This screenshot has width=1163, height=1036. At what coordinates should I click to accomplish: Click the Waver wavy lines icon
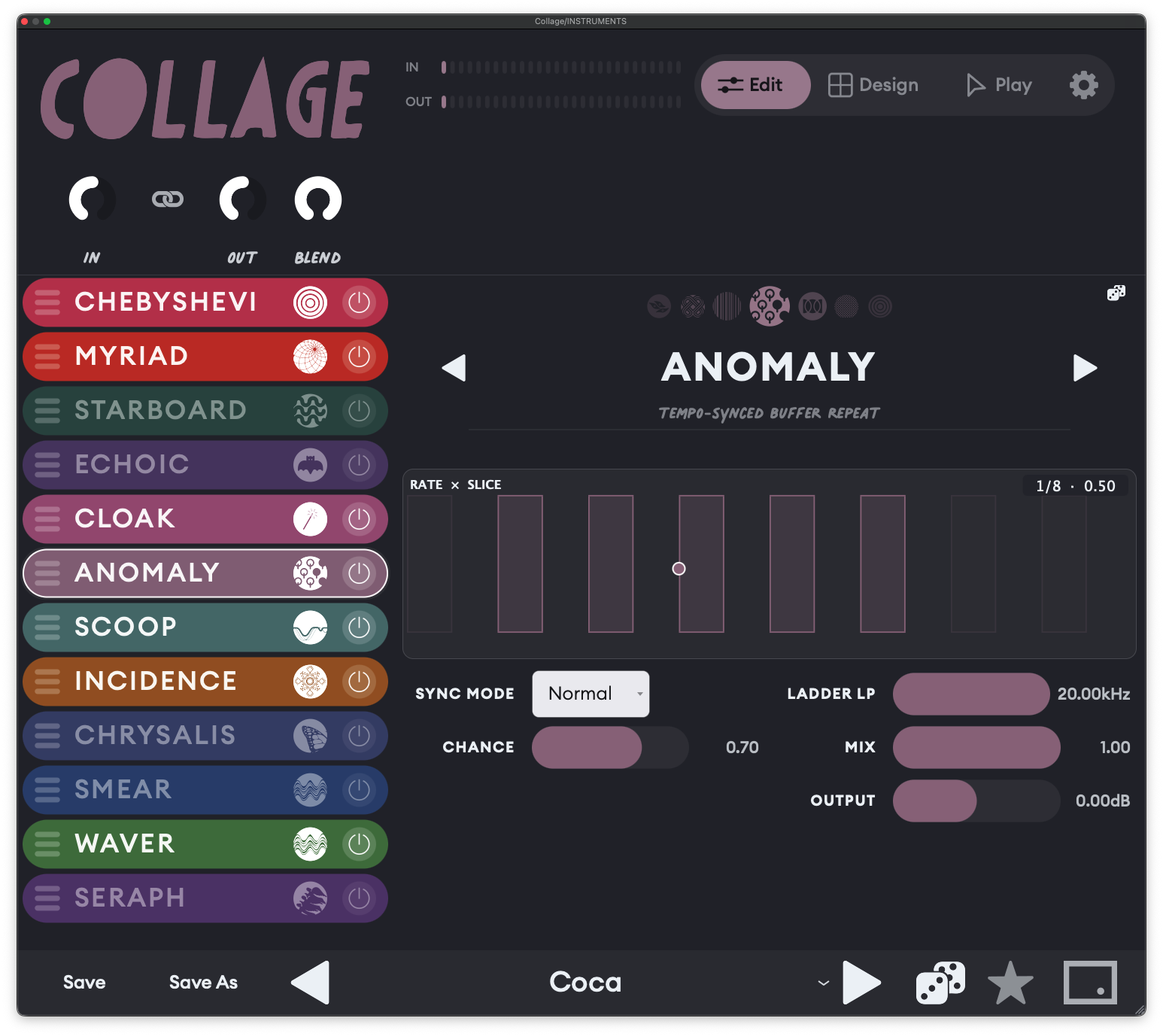coord(310,844)
